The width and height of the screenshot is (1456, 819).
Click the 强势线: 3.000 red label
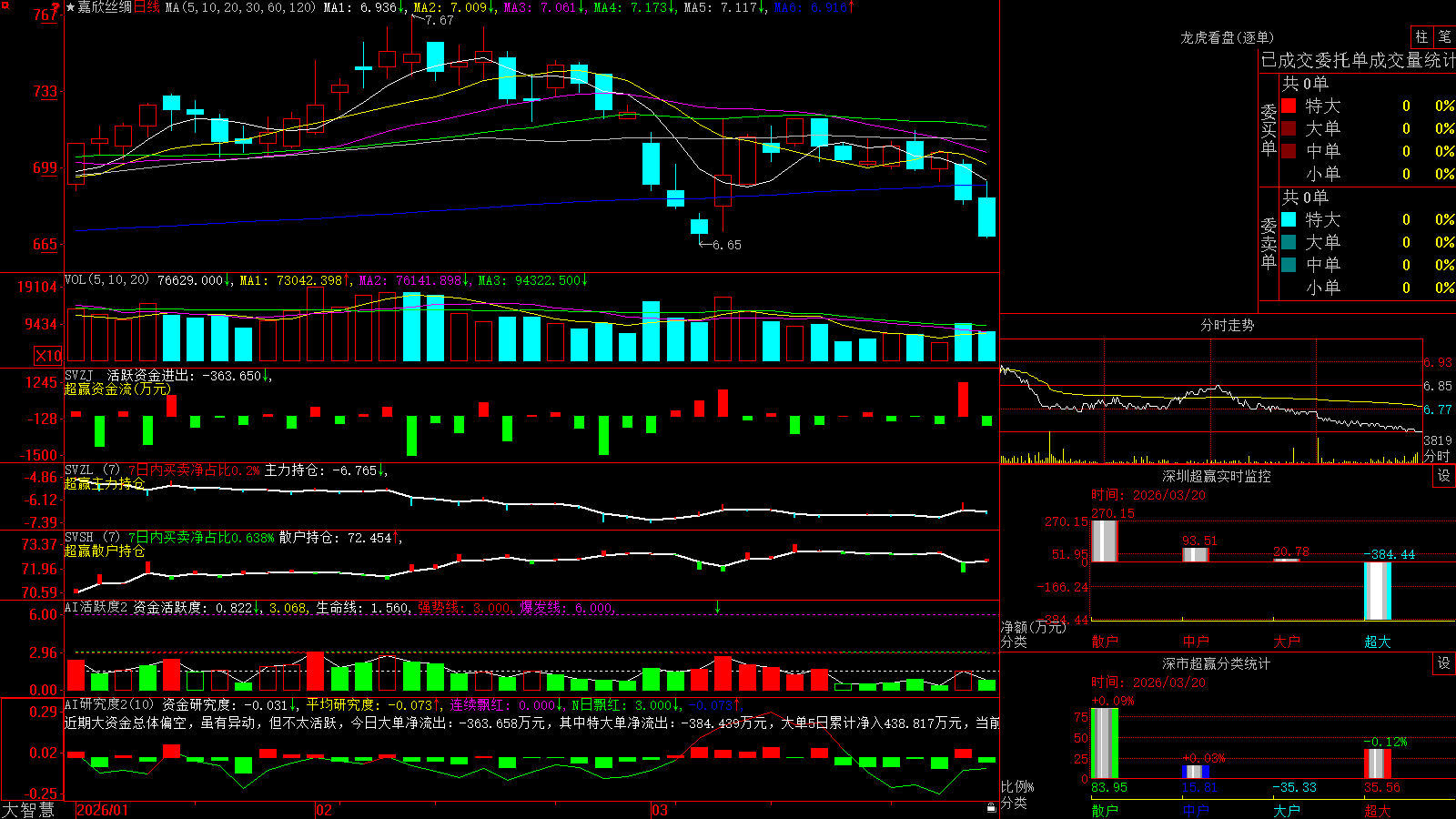464,607
